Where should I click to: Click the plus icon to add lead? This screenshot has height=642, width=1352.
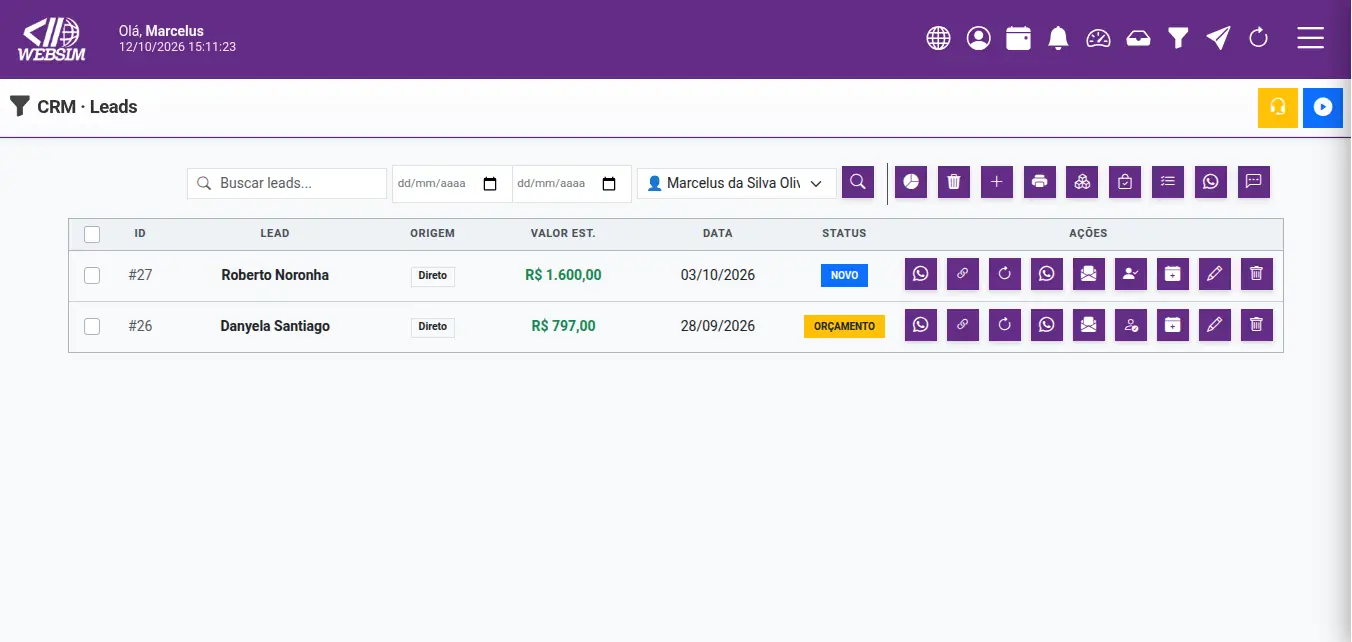(997, 182)
